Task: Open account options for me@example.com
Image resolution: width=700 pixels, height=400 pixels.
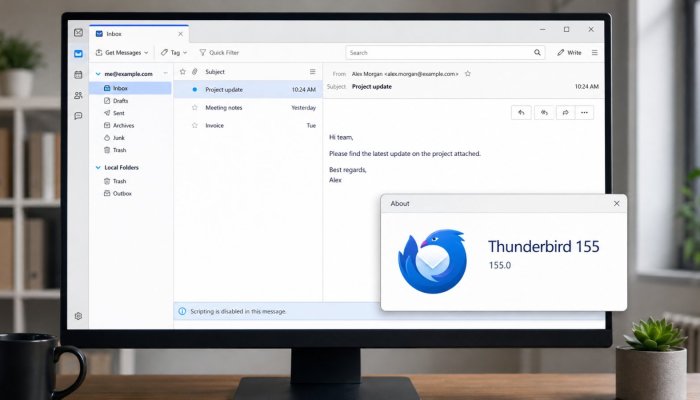Action: click(166, 73)
